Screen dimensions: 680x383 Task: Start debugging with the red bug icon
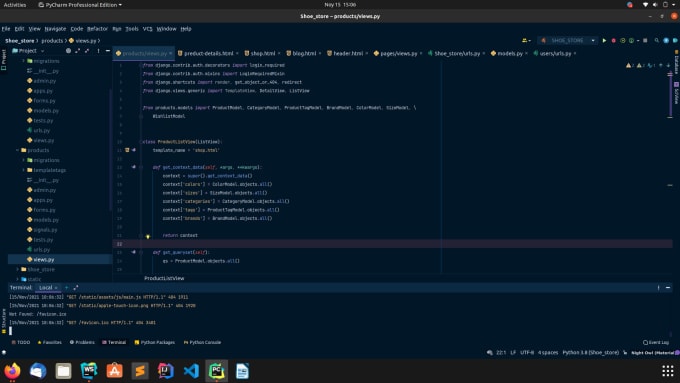pyautogui.click(x=613, y=40)
